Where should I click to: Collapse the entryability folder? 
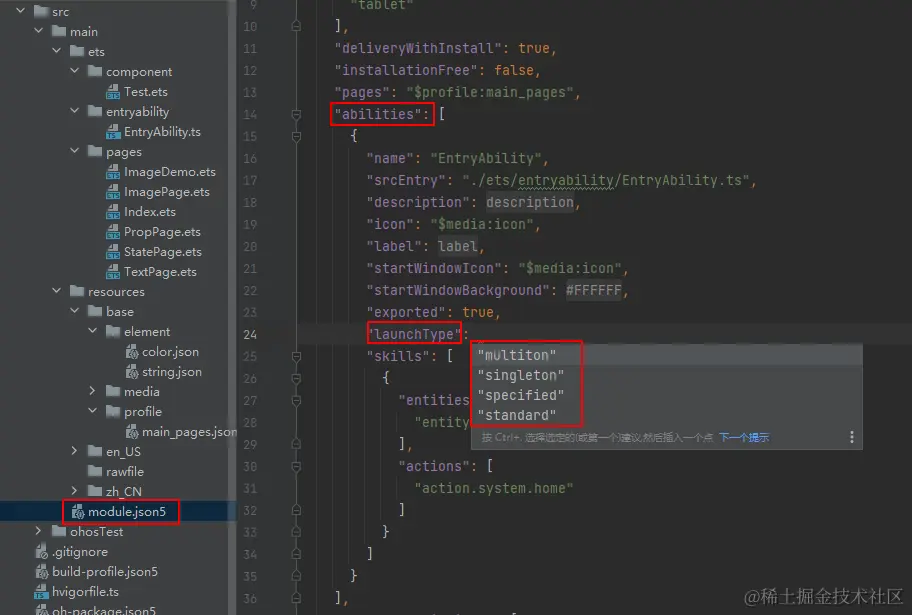pyautogui.click(x=74, y=111)
